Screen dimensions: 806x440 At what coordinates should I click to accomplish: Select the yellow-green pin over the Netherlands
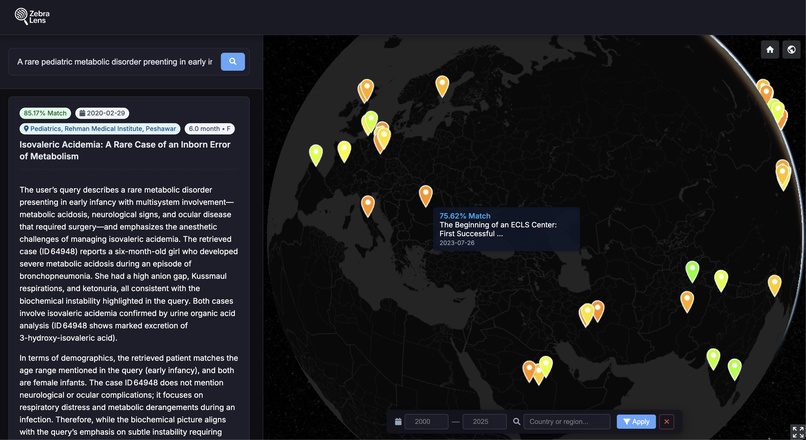coord(371,122)
